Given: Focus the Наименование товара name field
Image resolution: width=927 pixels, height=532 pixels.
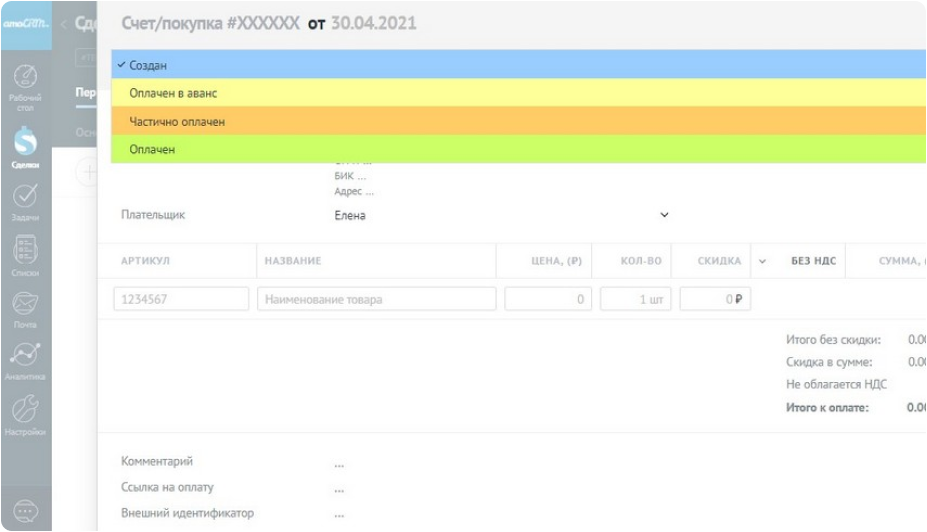Looking at the screenshot, I should pyautogui.click(x=377, y=299).
